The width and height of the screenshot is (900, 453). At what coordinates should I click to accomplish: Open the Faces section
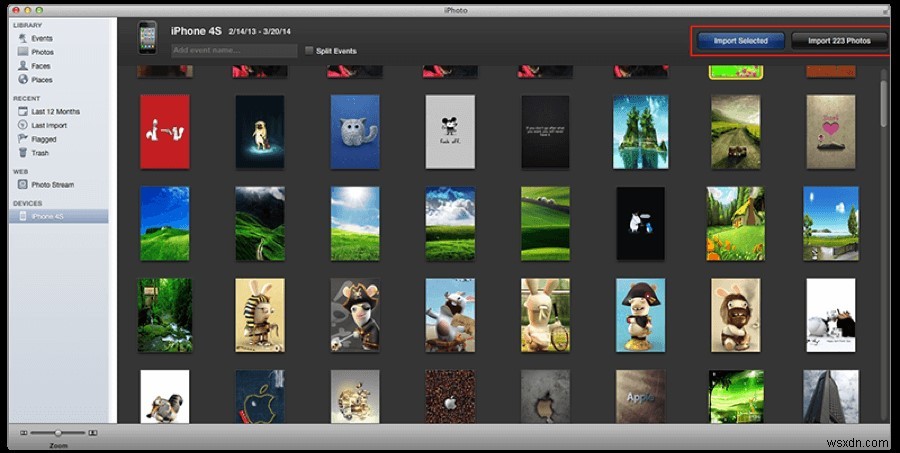point(40,66)
